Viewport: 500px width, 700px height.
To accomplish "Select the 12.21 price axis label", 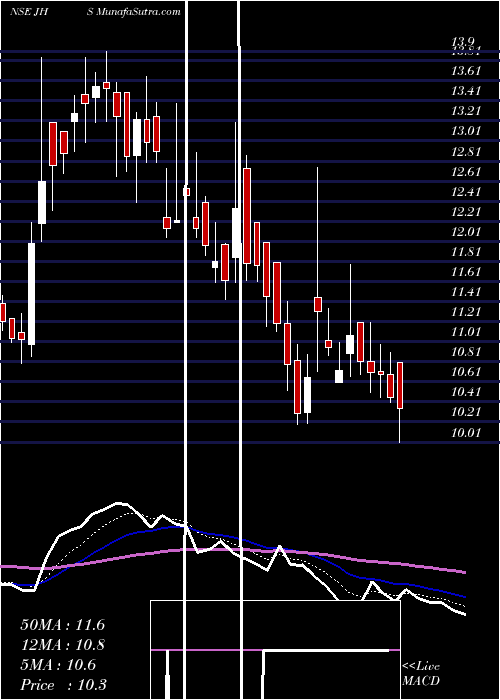I will point(466,212).
